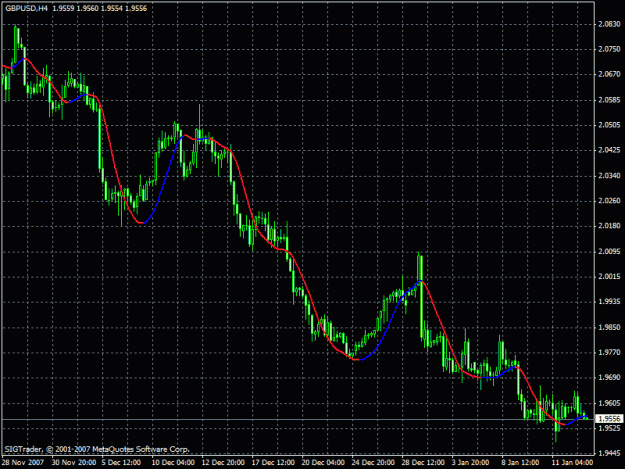Screen dimensions: 625x469
Task: Click the 28 Nov 2007 date label
Action: (x=23, y=463)
